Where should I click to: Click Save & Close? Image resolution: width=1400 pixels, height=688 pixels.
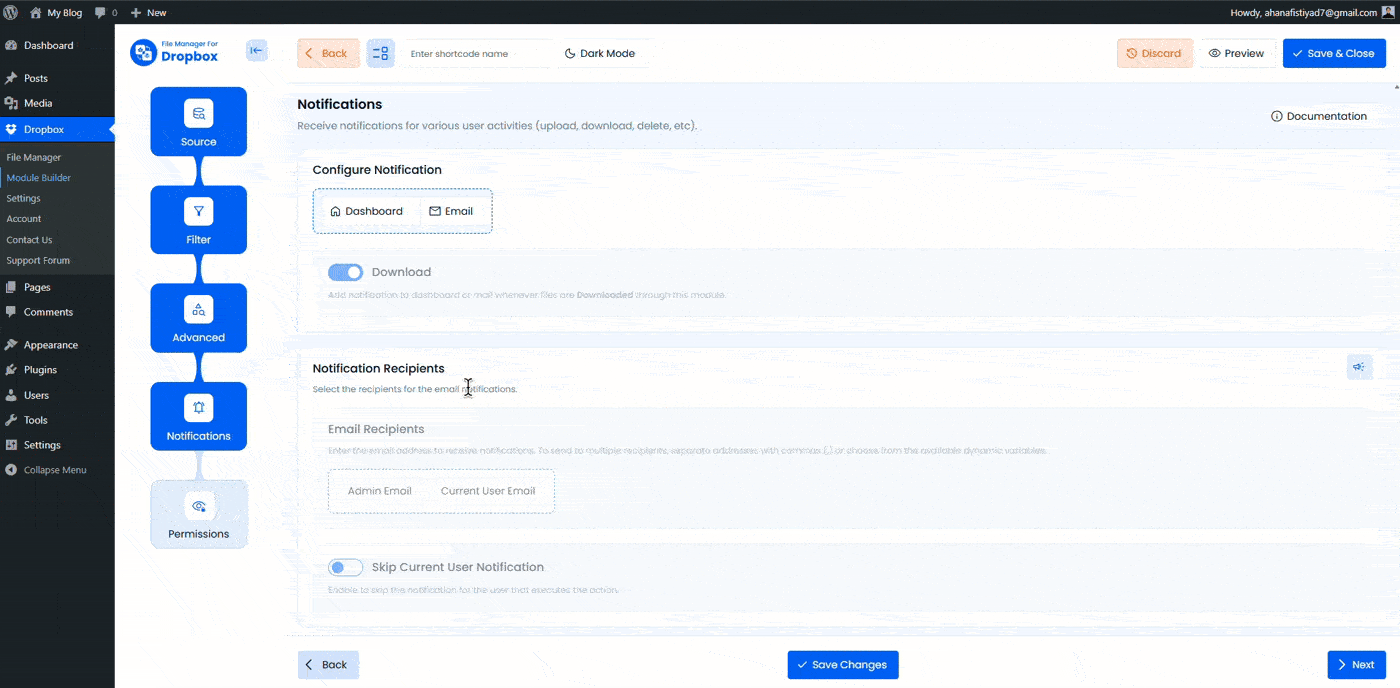pos(1334,52)
